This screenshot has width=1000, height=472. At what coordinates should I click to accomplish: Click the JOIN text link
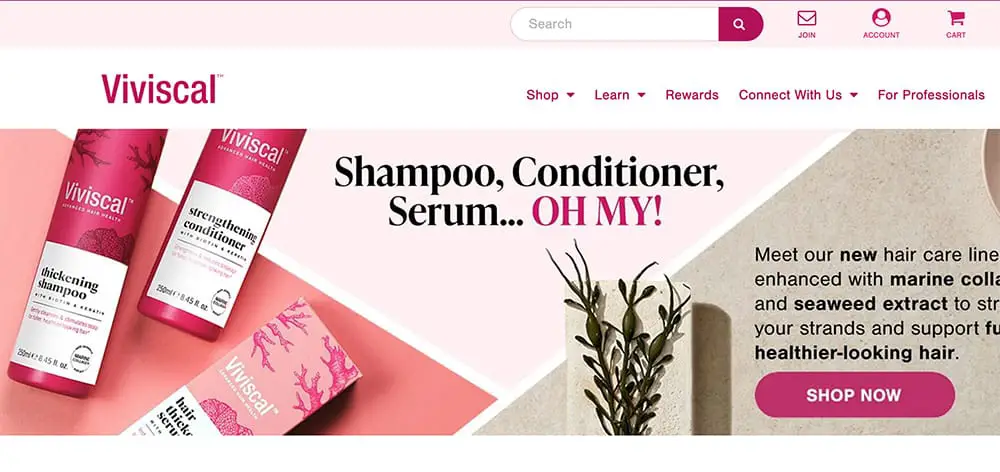(x=807, y=35)
